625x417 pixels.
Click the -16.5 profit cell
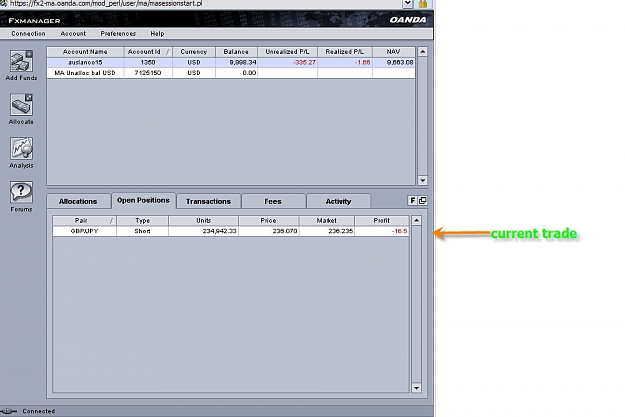[x=381, y=231]
